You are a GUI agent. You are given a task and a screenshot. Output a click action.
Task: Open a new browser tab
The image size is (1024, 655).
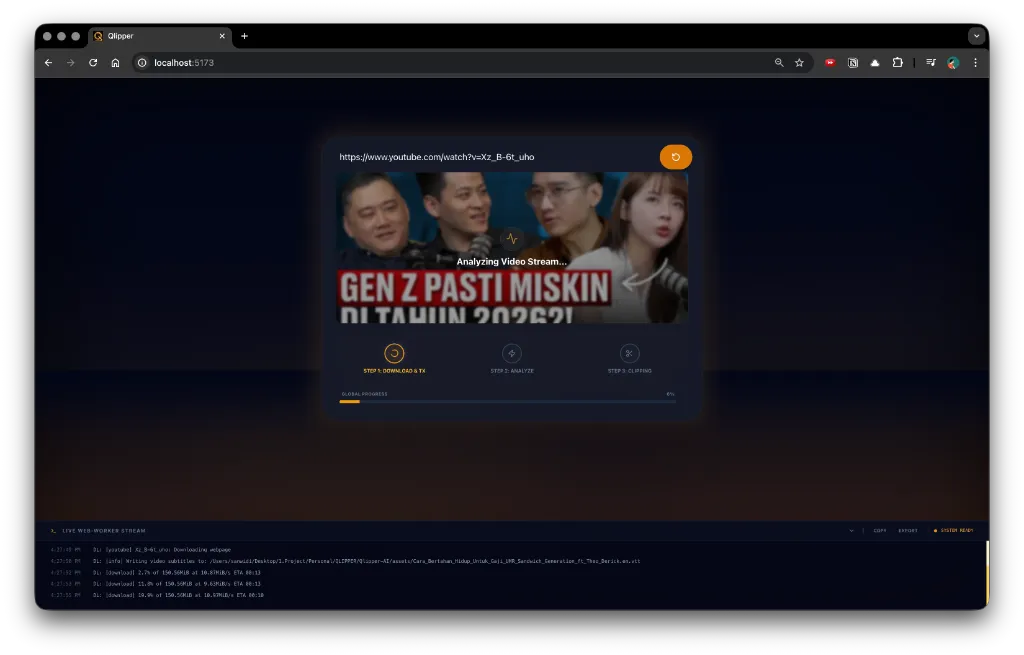(244, 36)
